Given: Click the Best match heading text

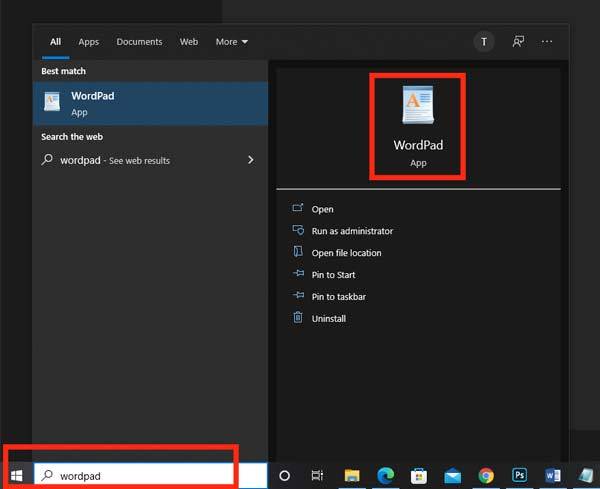Looking at the screenshot, I should (64, 71).
